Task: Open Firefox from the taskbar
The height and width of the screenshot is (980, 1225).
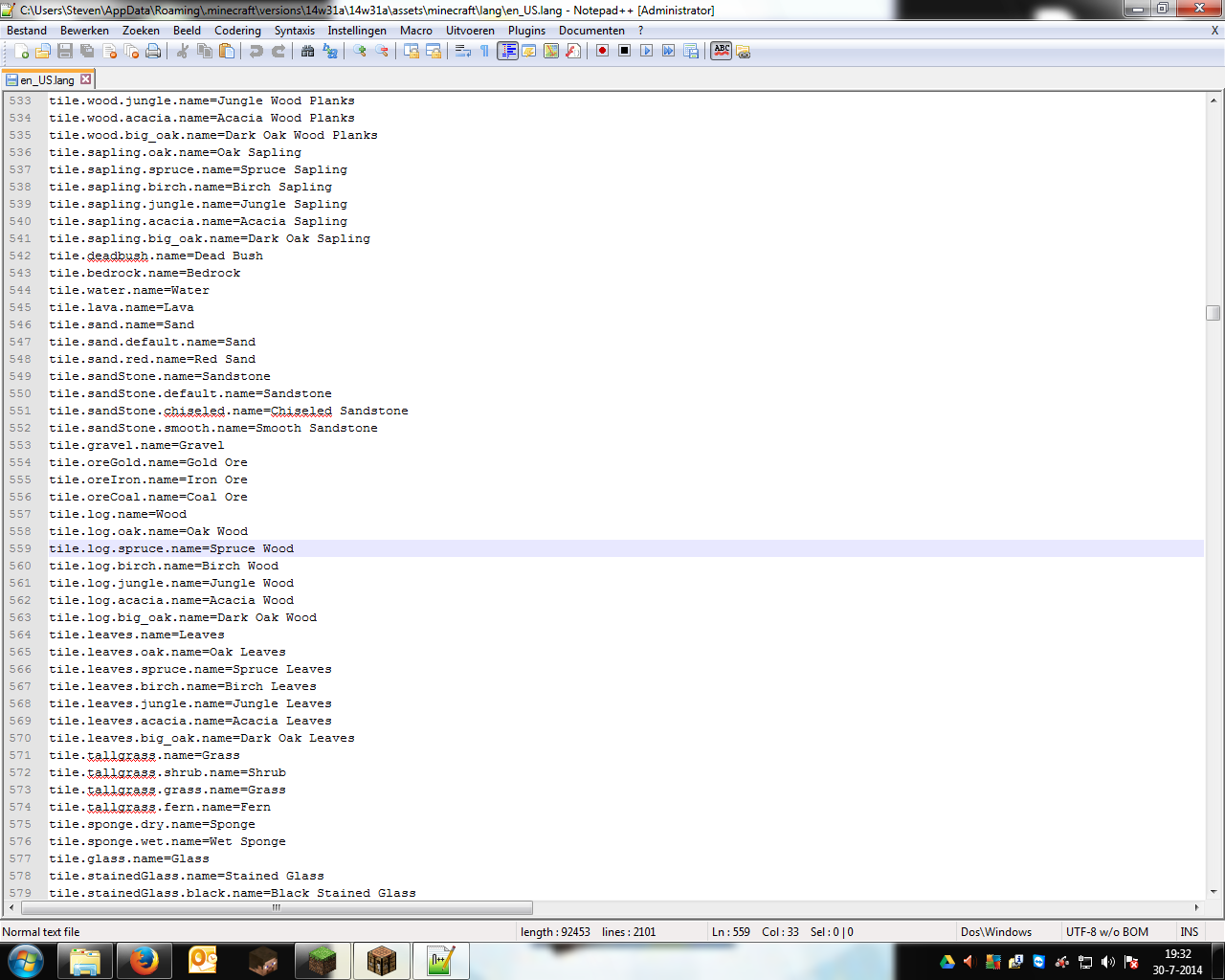Action: 144,961
